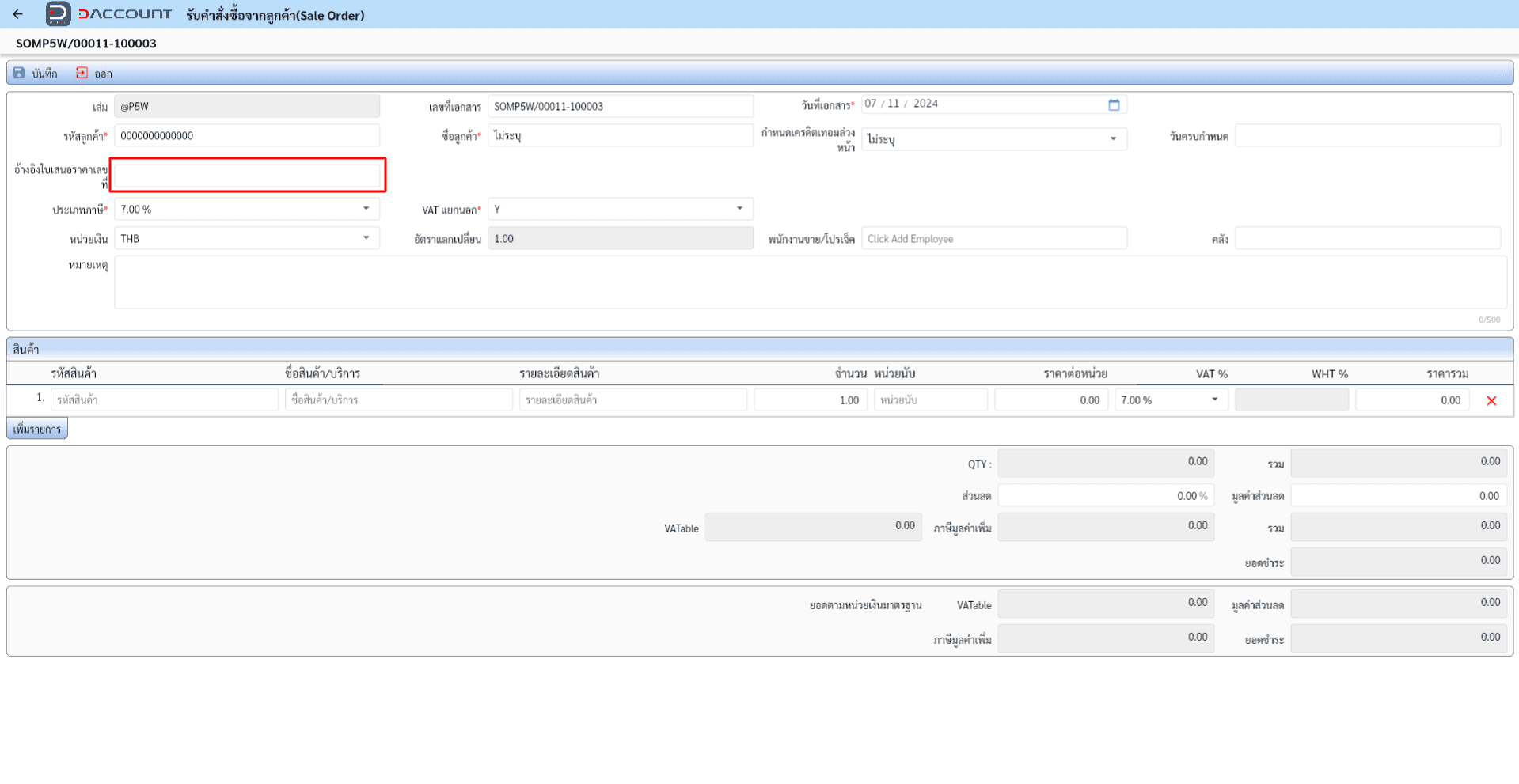Click the Click Add Employee field

pos(994,239)
